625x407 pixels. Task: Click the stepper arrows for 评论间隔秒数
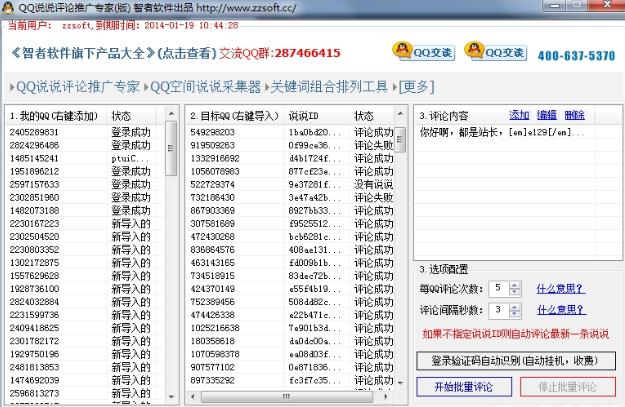click(x=514, y=311)
